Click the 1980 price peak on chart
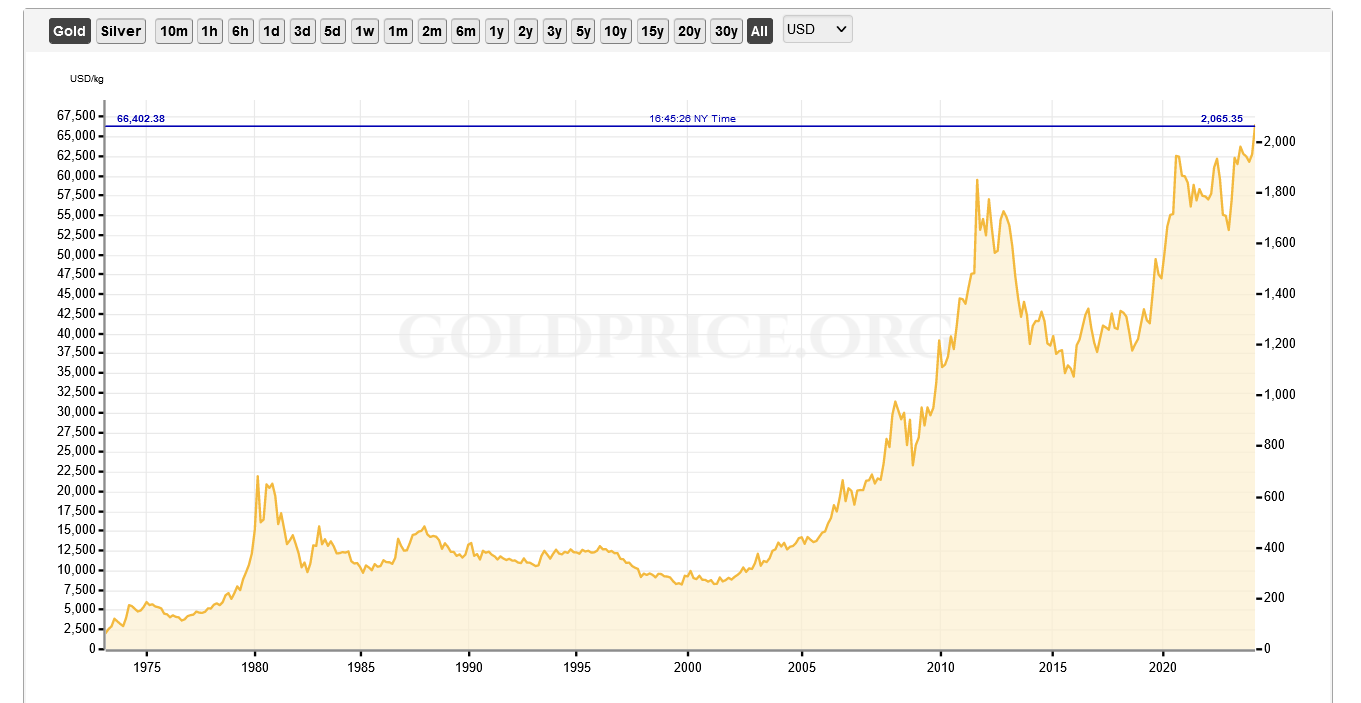 coord(258,477)
